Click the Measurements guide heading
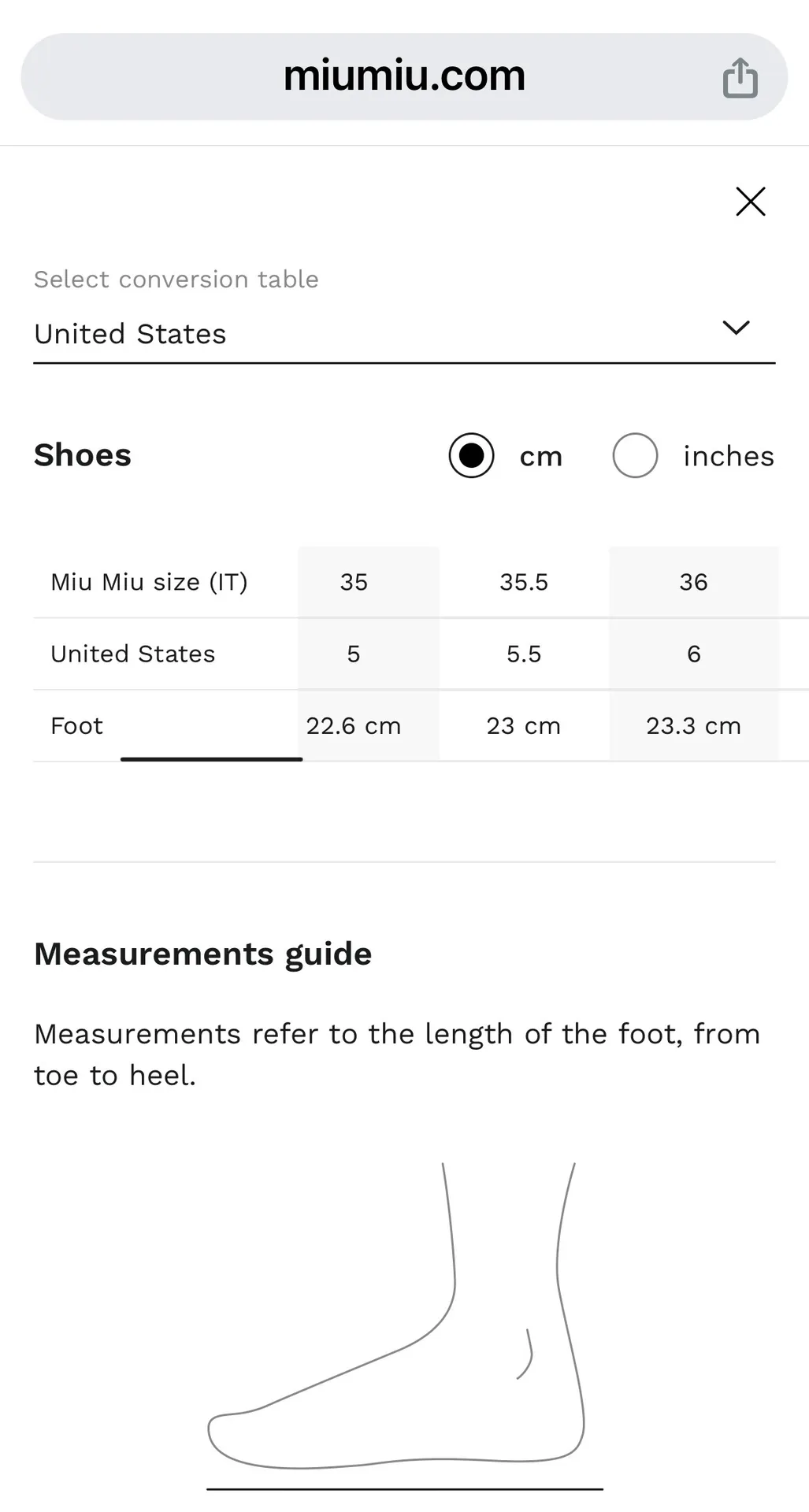This screenshot has height=1512, width=809. [x=202, y=954]
